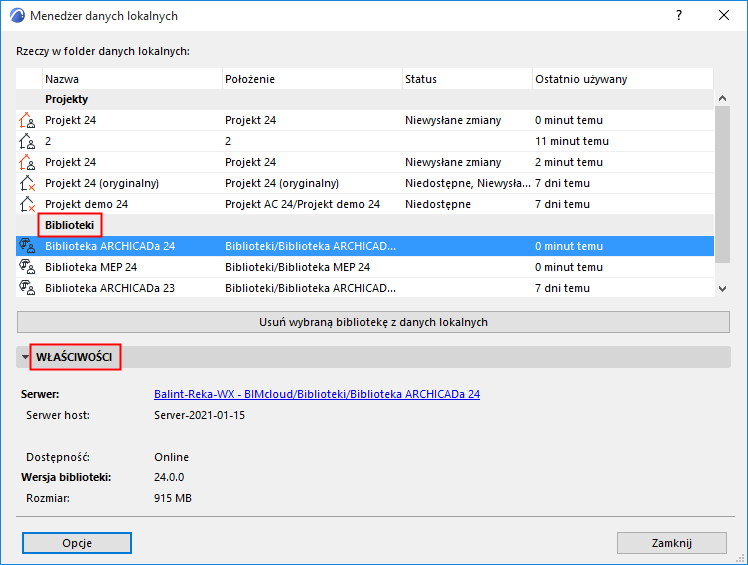This screenshot has height=565, width=748.
Task: Click the icon of the Projekt 24 row used 2 minut temu
Action: pos(27,162)
